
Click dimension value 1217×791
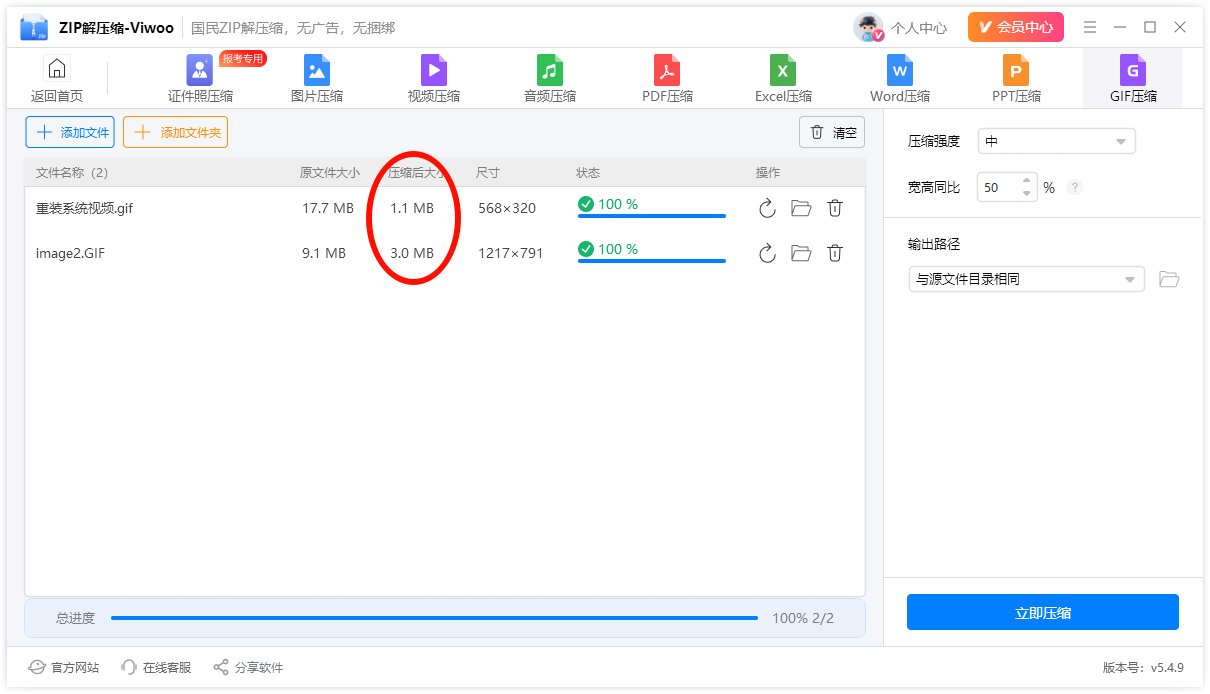(511, 253)
